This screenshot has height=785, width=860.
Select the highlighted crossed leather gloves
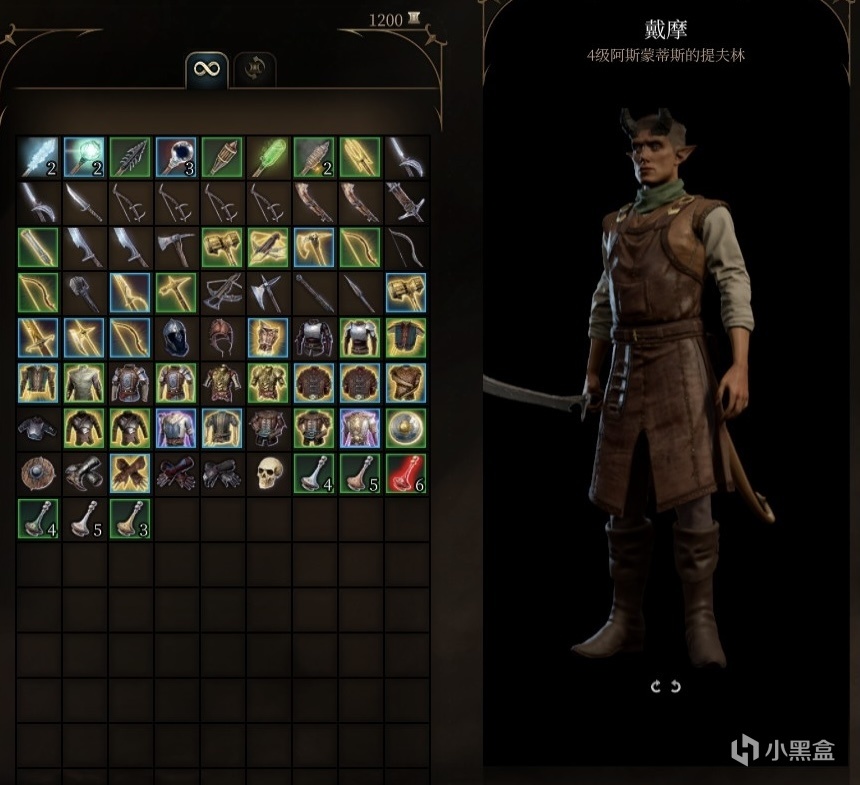coord(130,473)
